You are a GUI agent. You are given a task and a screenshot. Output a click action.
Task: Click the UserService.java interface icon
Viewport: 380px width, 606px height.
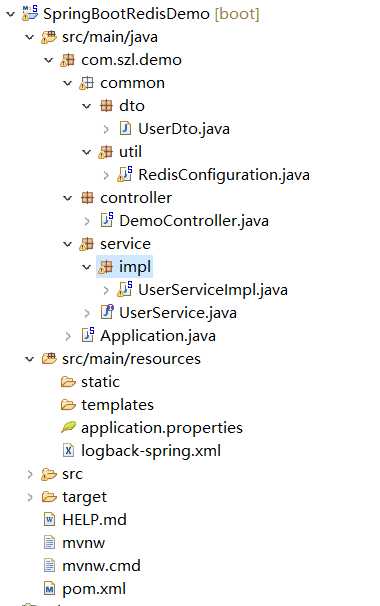106,312
